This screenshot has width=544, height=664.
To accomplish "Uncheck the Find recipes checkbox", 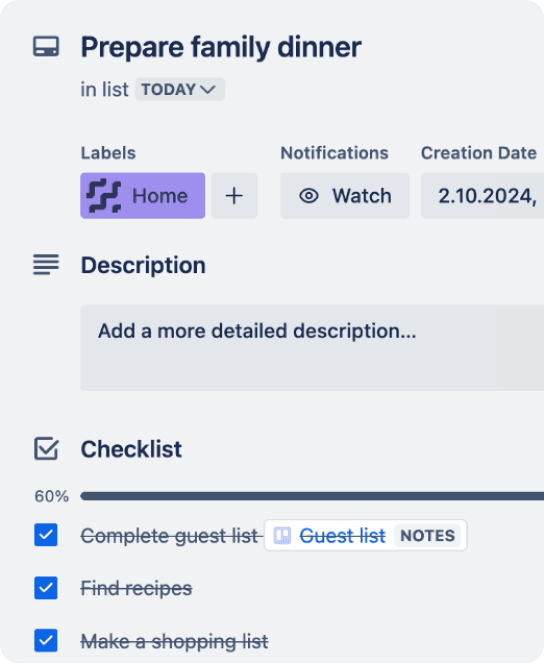I will click(x=46, y=588).
